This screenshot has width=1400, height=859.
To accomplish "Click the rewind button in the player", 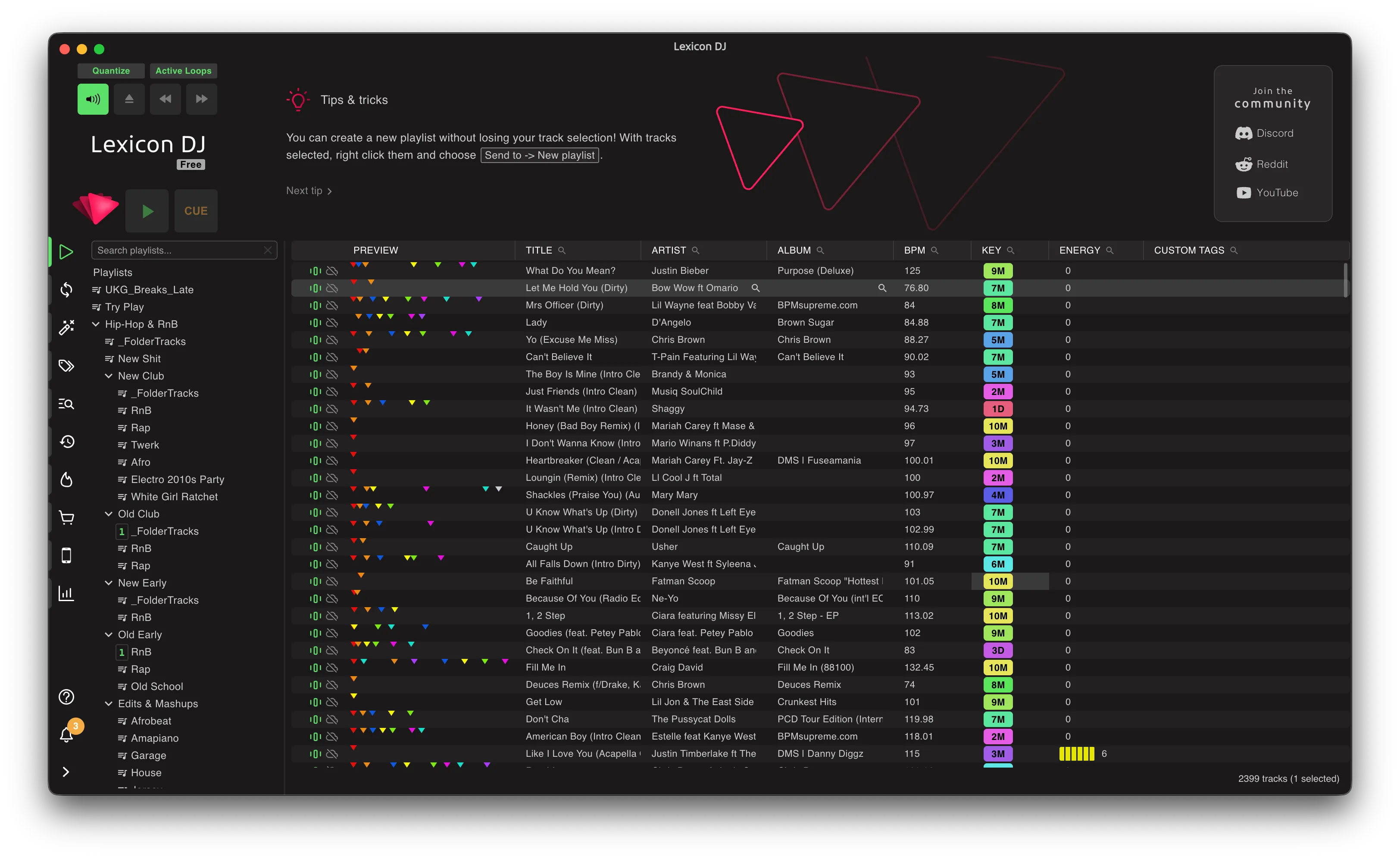I will [x=166, y=99].
